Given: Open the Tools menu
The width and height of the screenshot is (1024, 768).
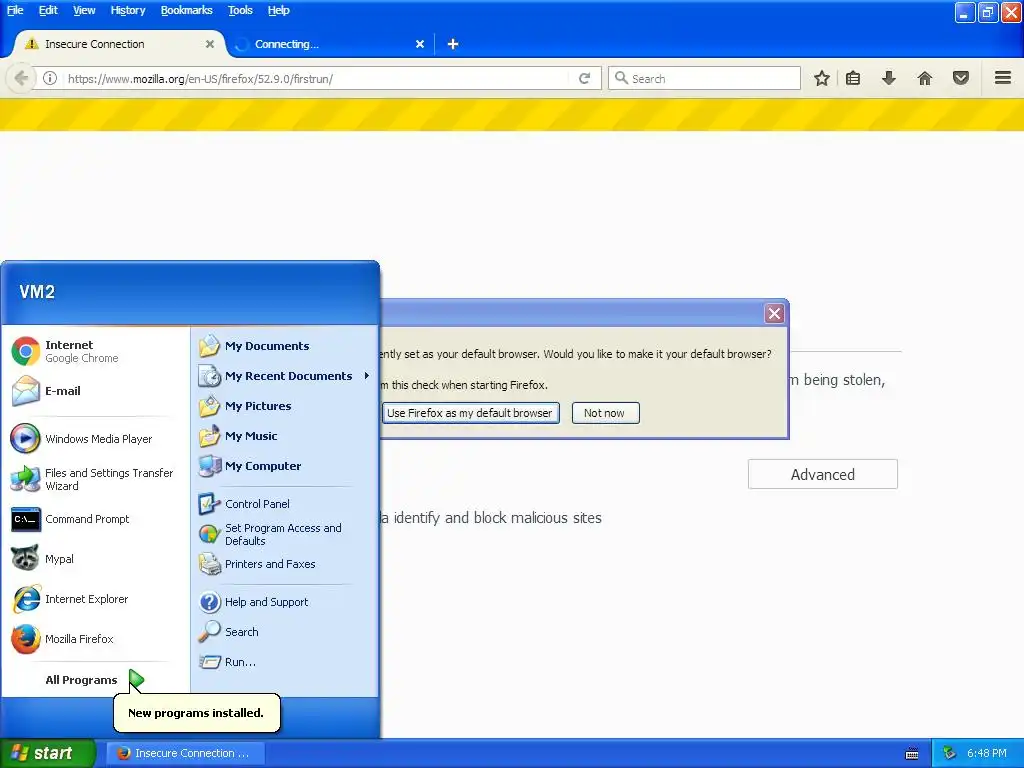Looking at the screenshot, I should tap(240, 10).
